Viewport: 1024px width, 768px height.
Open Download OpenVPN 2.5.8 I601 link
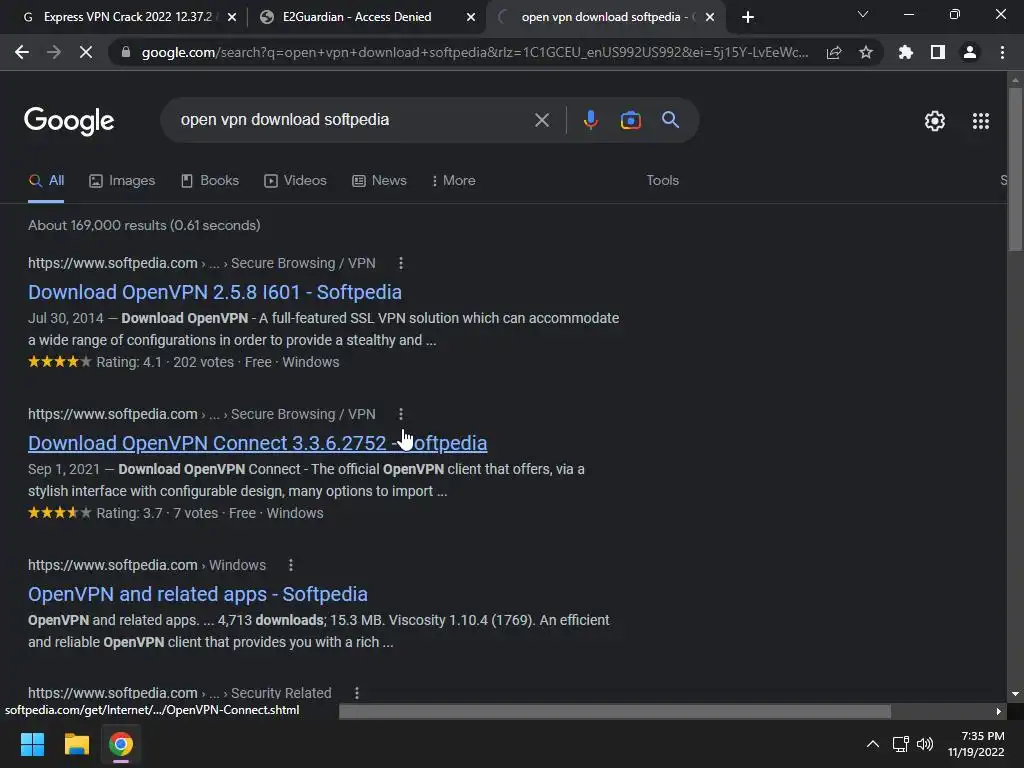click(x=215, y=292)
